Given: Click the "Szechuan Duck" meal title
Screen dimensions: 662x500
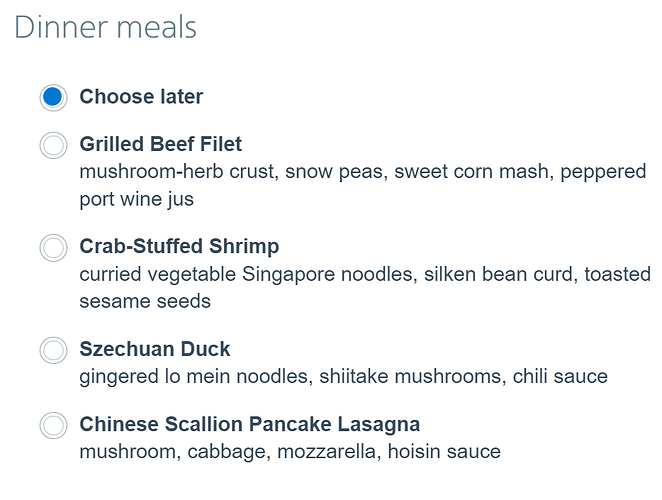Looking at the screenshot, I should pos(155,349).
